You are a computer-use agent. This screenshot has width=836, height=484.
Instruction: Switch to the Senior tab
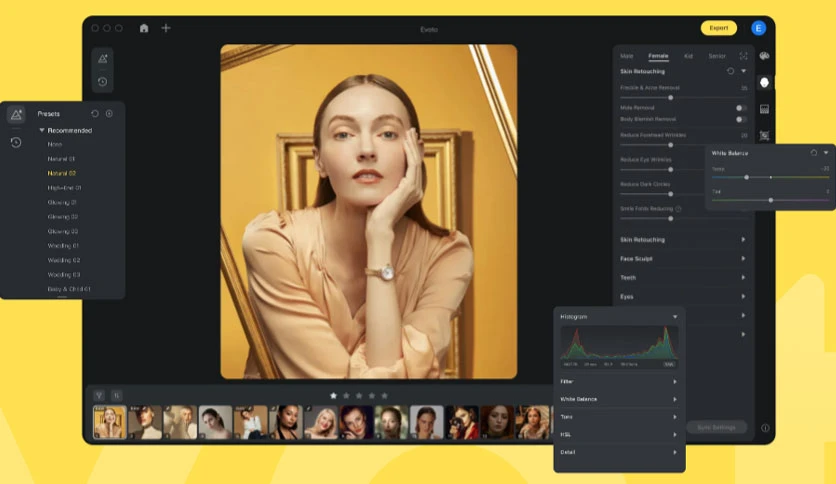[717, 56]
